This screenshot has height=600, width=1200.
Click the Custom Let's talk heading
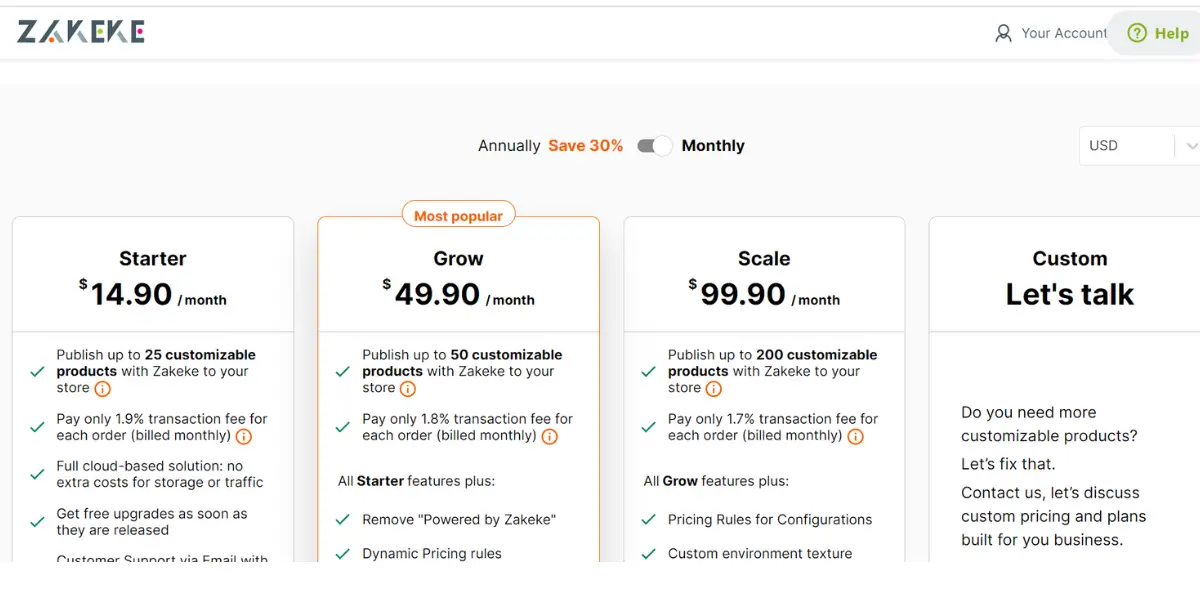[1070, 277]
